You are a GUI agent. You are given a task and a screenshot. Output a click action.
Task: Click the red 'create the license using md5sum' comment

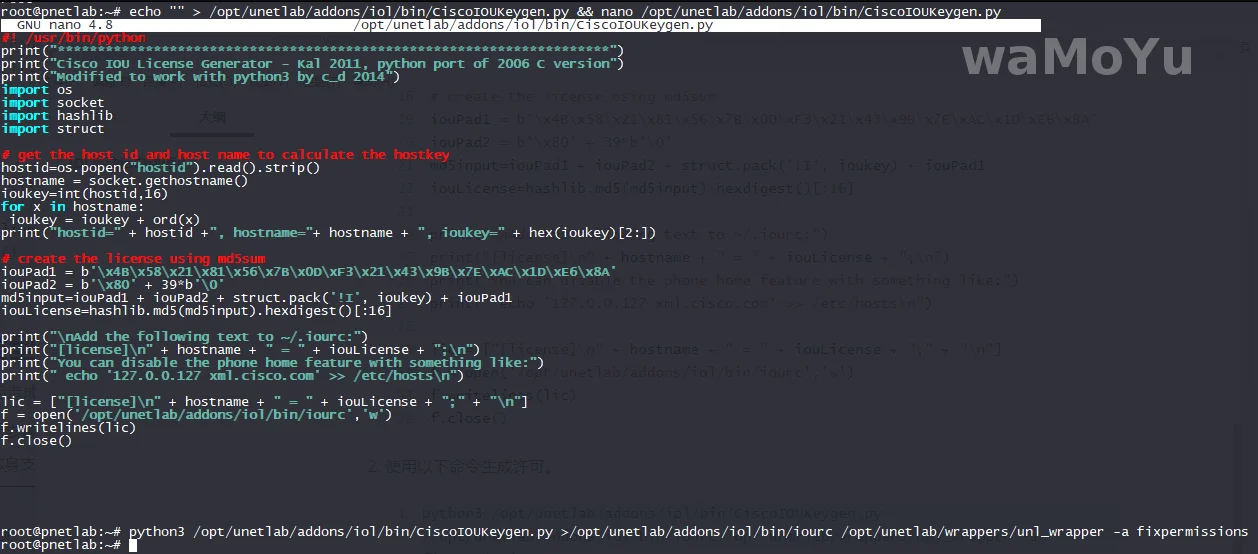[147, 259]
